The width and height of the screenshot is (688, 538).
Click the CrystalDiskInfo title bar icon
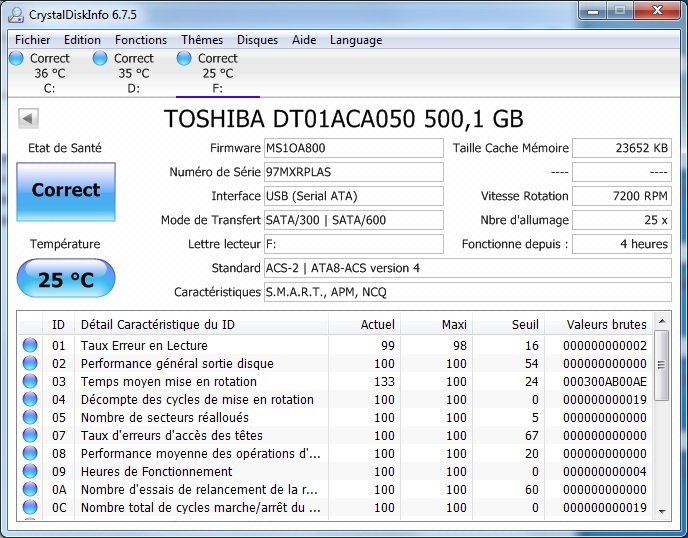point(16,15)
